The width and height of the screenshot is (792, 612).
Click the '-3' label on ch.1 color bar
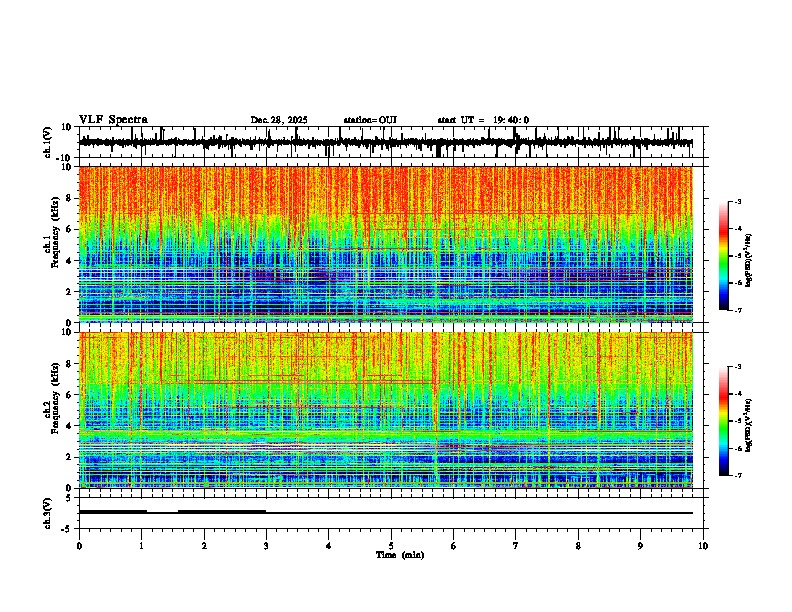coord(738,201)
